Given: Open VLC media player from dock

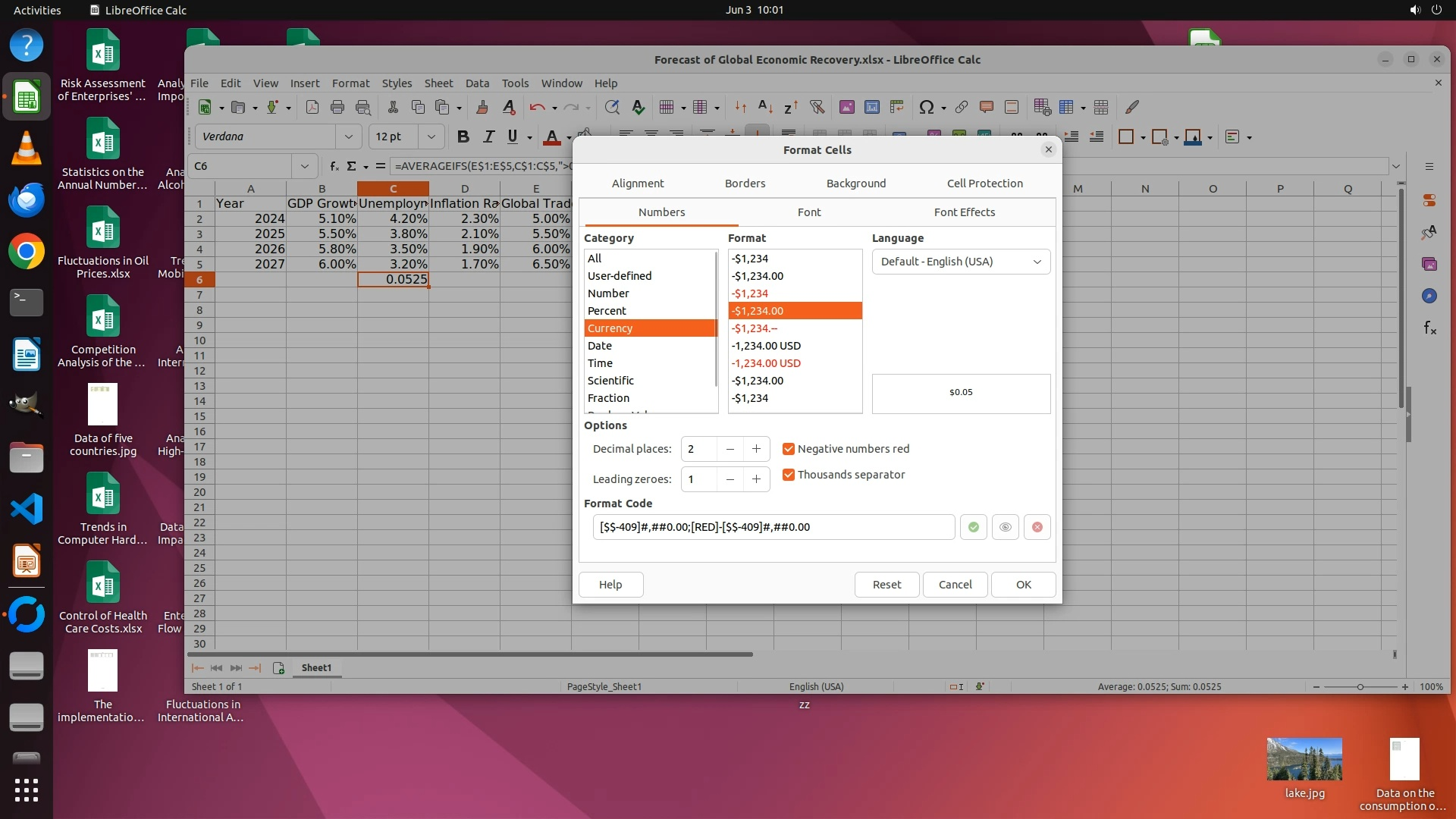Looking at the screenshot, I should click(x=27, y=148).
